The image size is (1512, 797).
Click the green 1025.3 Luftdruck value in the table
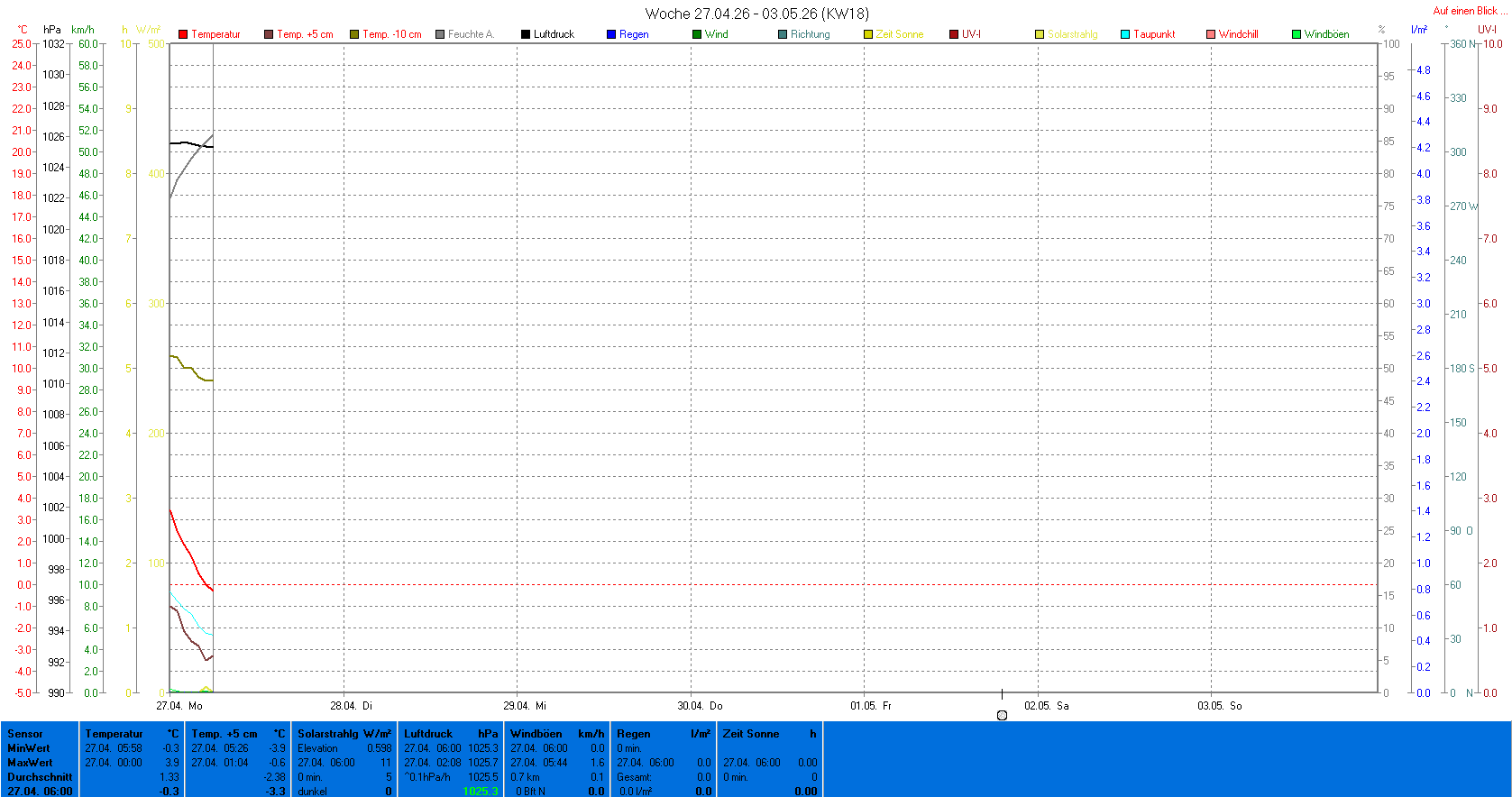[480, 791]
